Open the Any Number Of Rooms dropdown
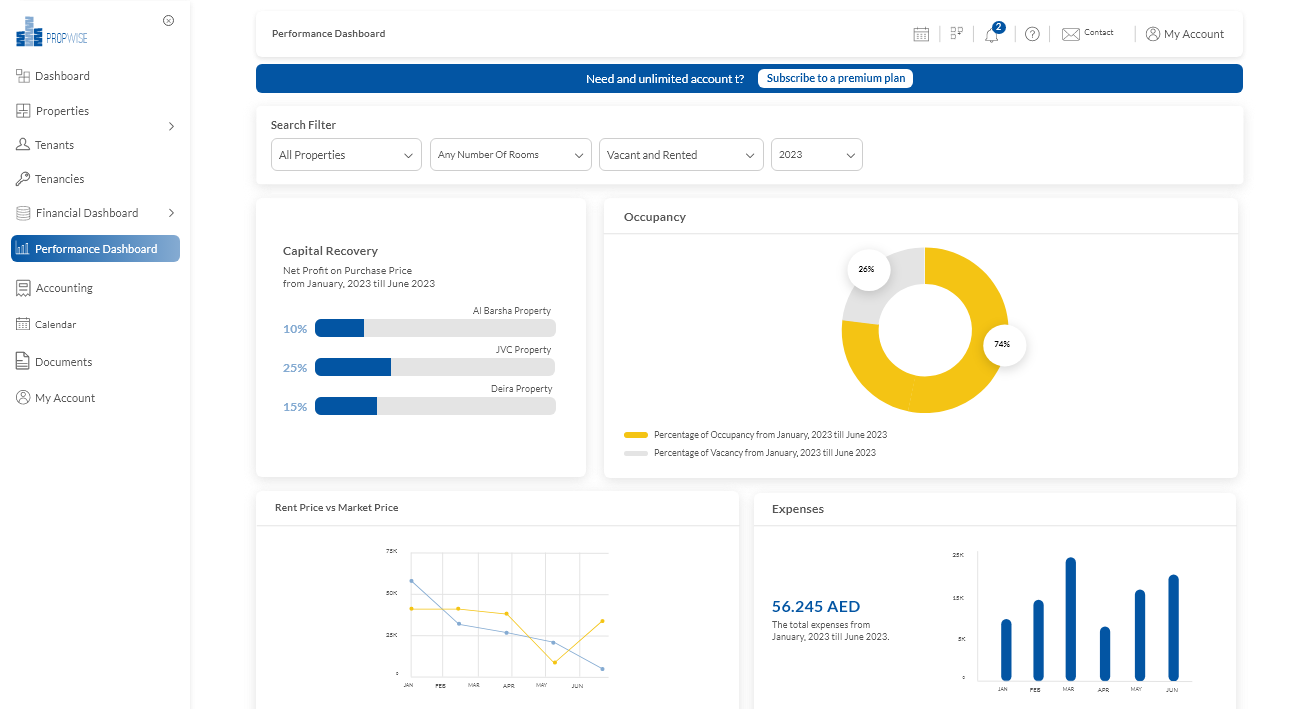Image resolution: width=1315 pixels, height=709 pixels. click(x=510, y=155)
